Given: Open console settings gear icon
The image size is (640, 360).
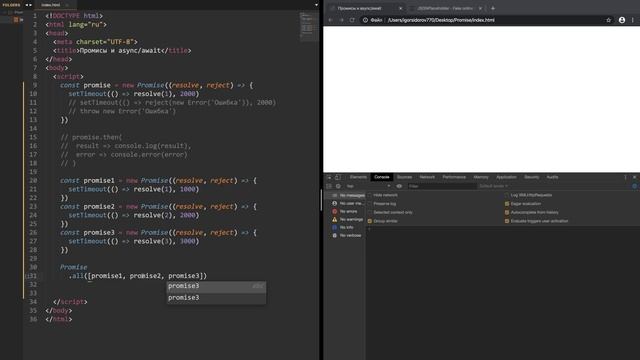Looking at the screenshot, I should (635, 186).
